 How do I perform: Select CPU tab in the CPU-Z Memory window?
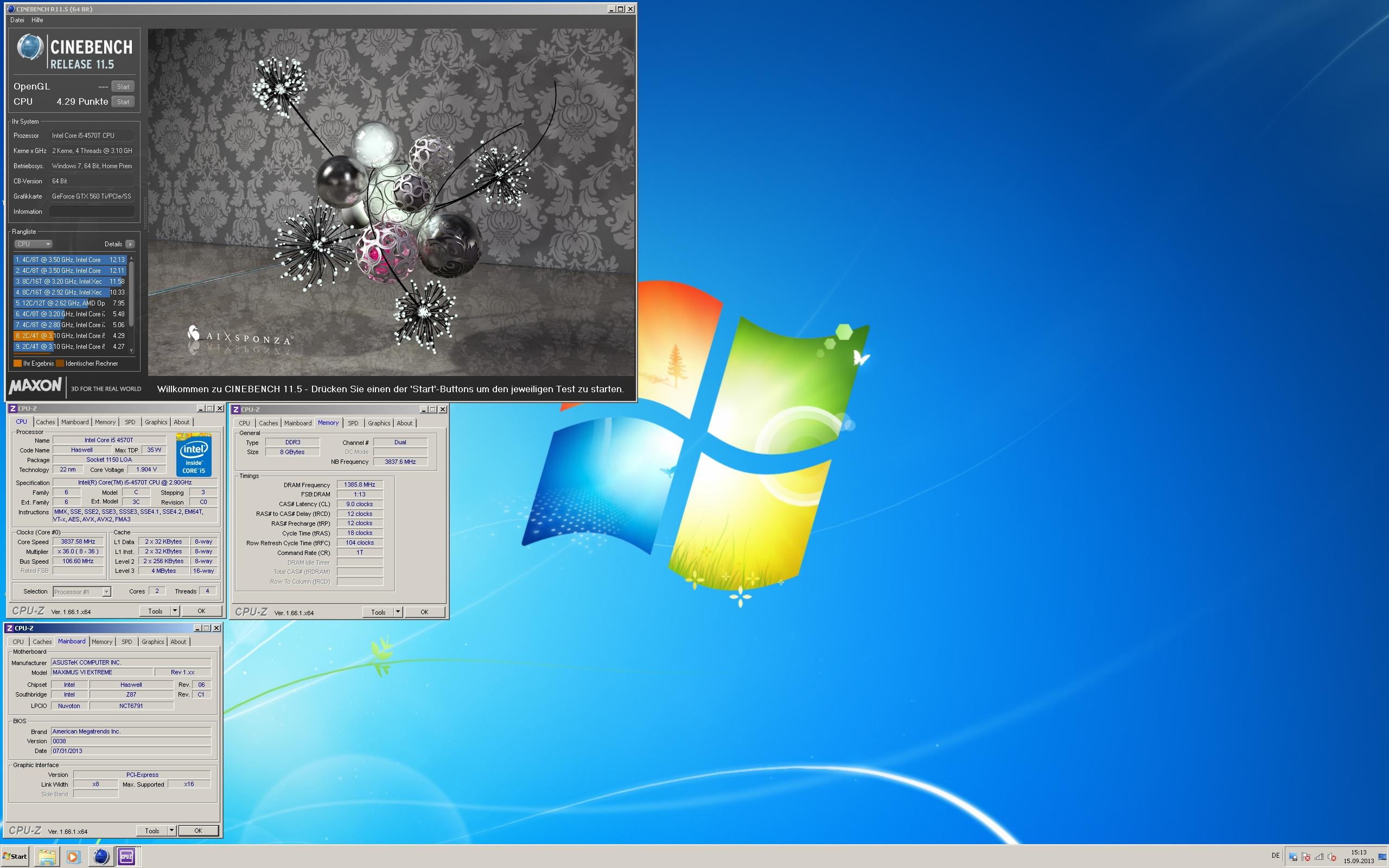(x=245, y=423)
